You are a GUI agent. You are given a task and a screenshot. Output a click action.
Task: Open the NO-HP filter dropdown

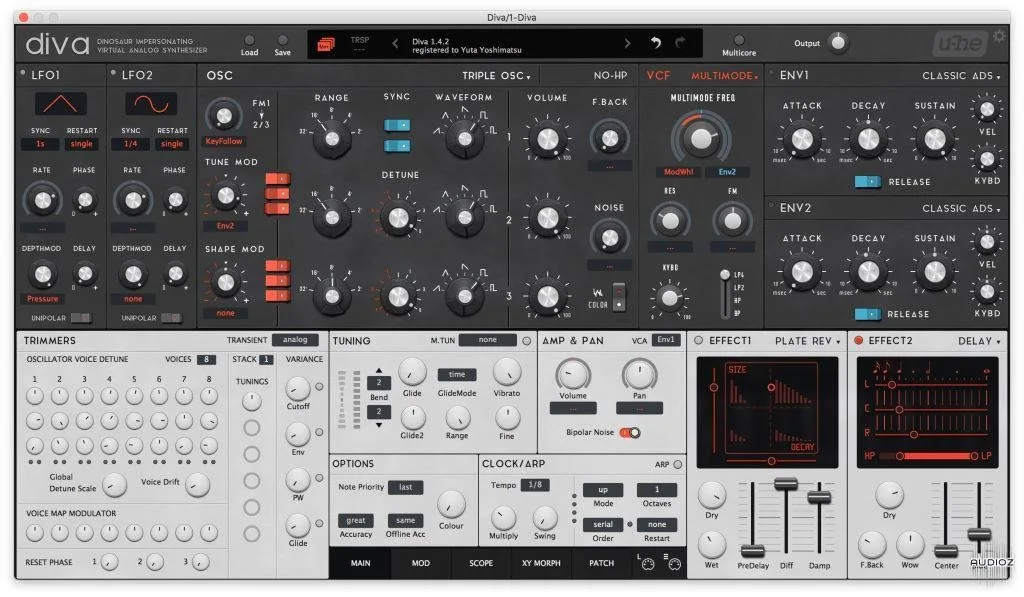point(610,76)
